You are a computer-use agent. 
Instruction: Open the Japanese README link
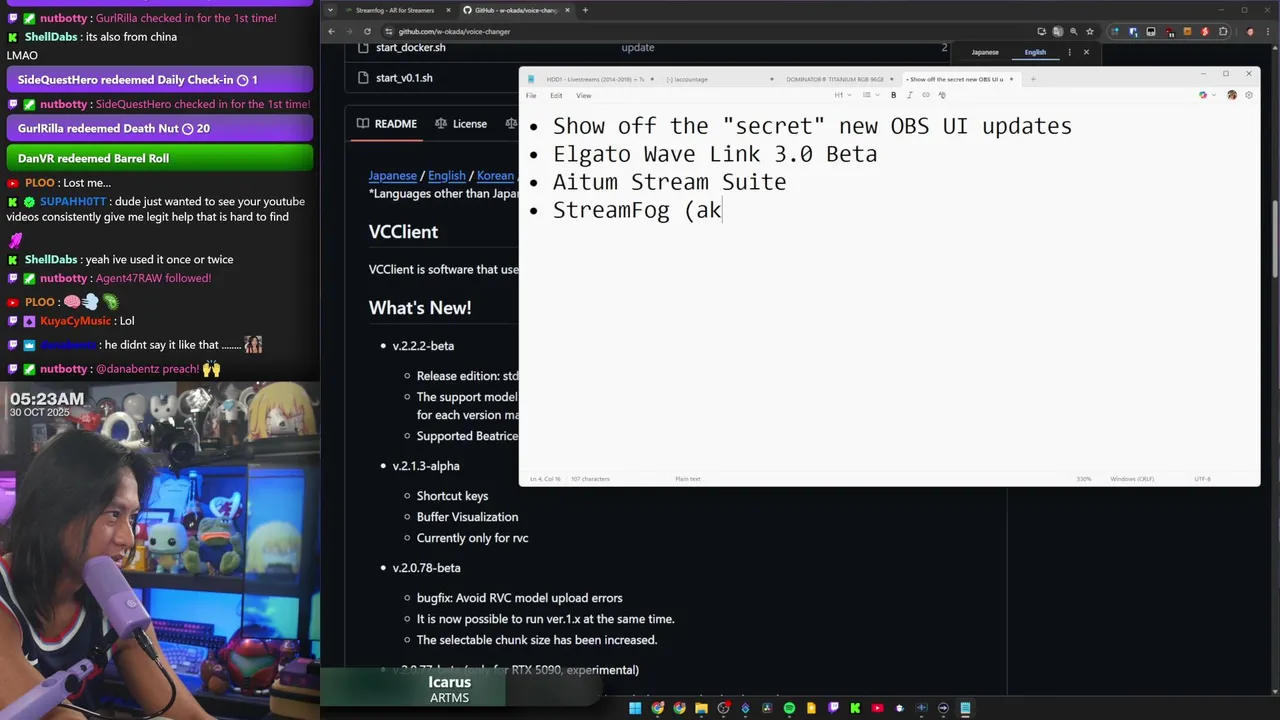(392, 176)
